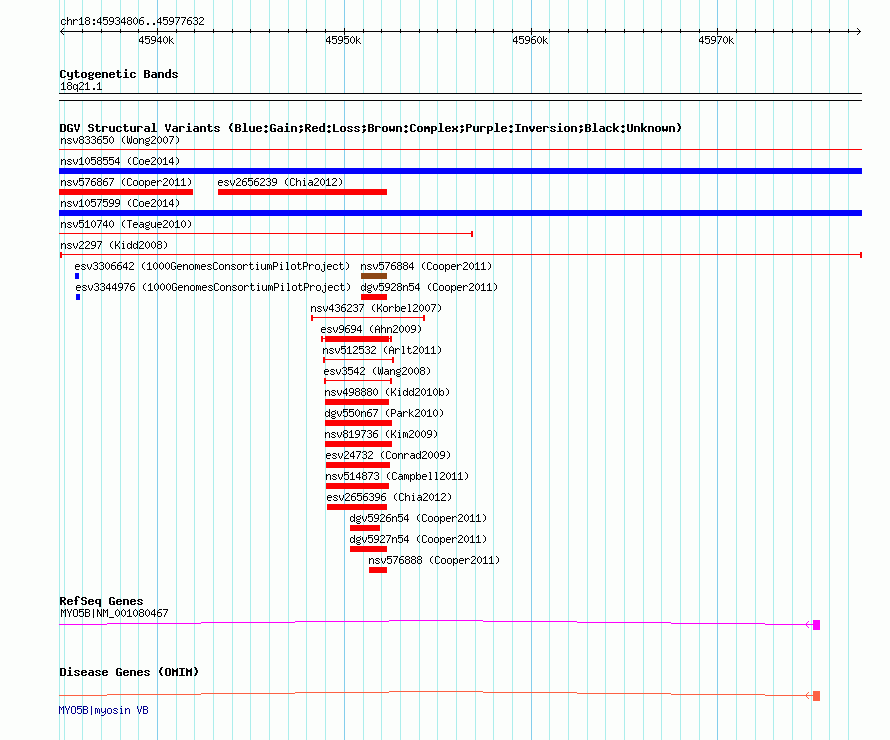This screenshot has width=890, height=740.
Task: Click the 45960k ruler position label
Action: click(x=530, y=40)
